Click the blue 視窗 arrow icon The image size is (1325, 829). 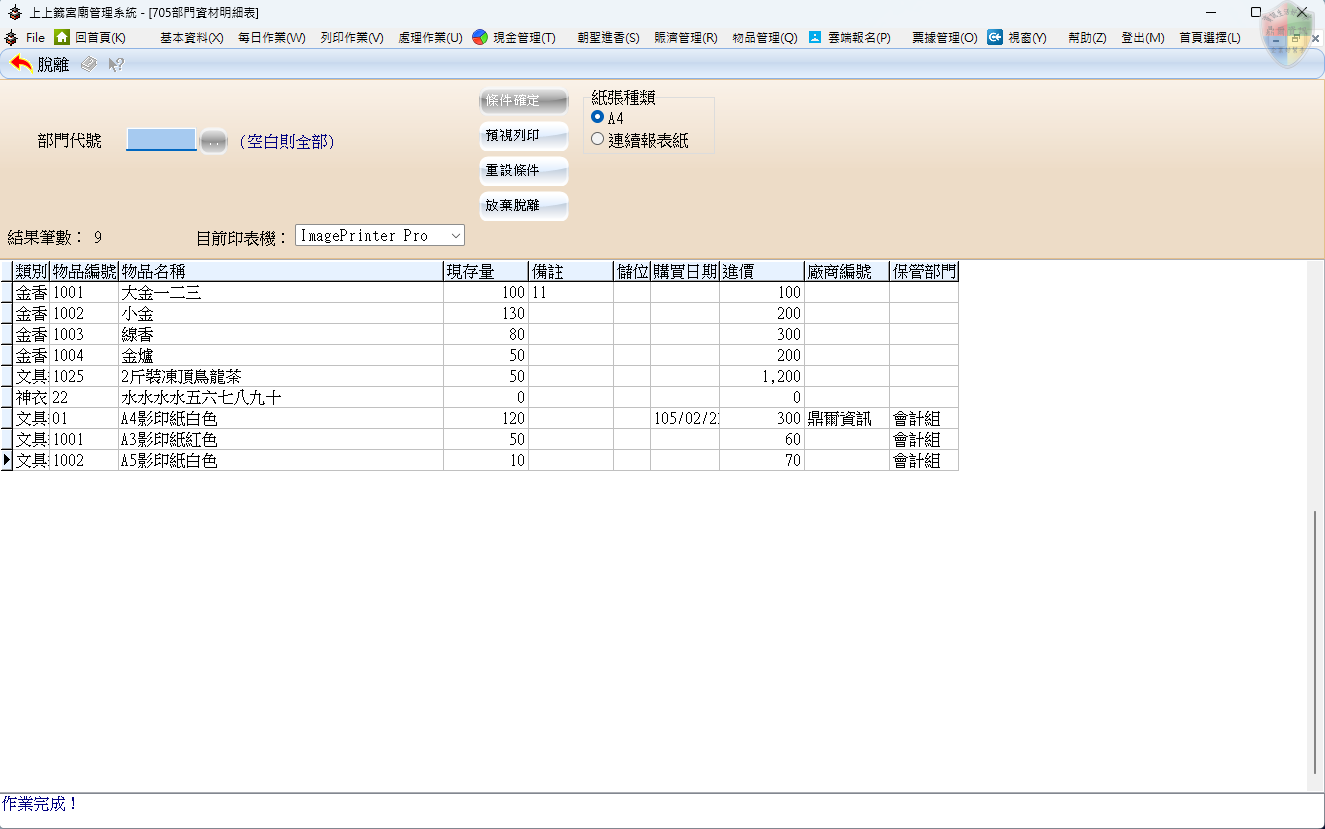[x=995, y=37]
